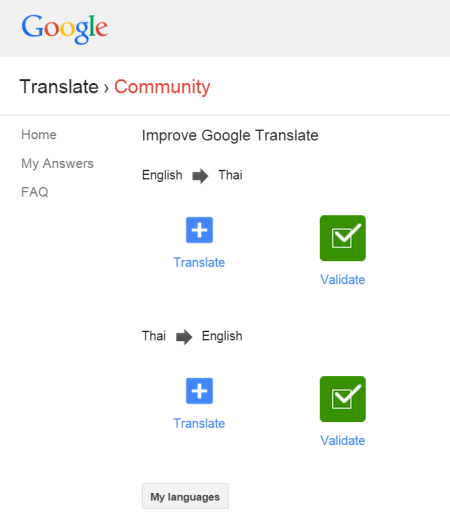Click the Improve Google Translate heading
This screenshot has width=450, height=530.
click(x=230, y=136)
